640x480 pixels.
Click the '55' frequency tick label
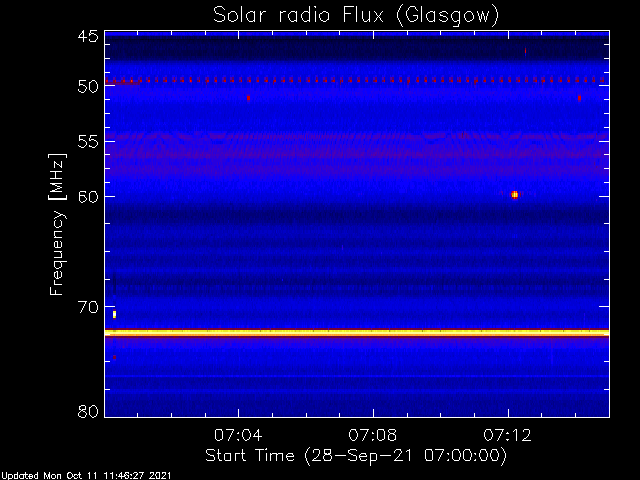tap(88, 142)
